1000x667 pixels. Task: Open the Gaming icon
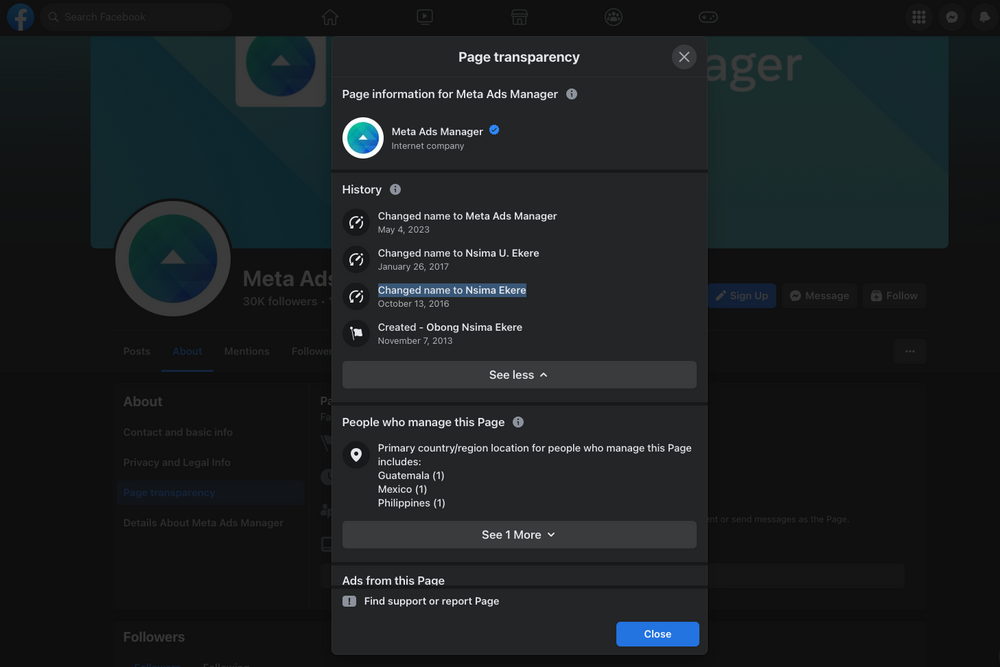click(708, 17)
